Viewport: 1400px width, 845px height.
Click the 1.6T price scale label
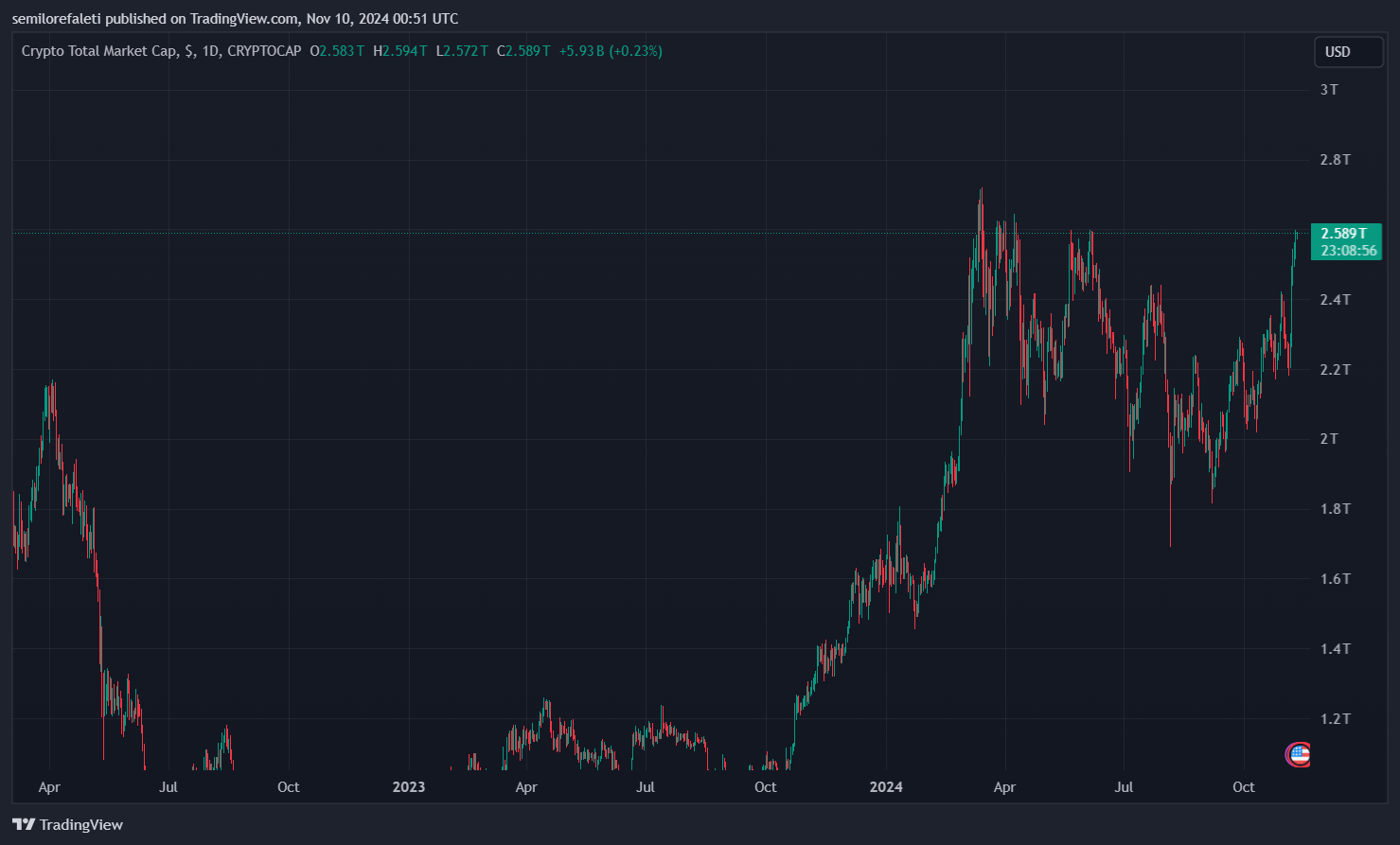1335,579
